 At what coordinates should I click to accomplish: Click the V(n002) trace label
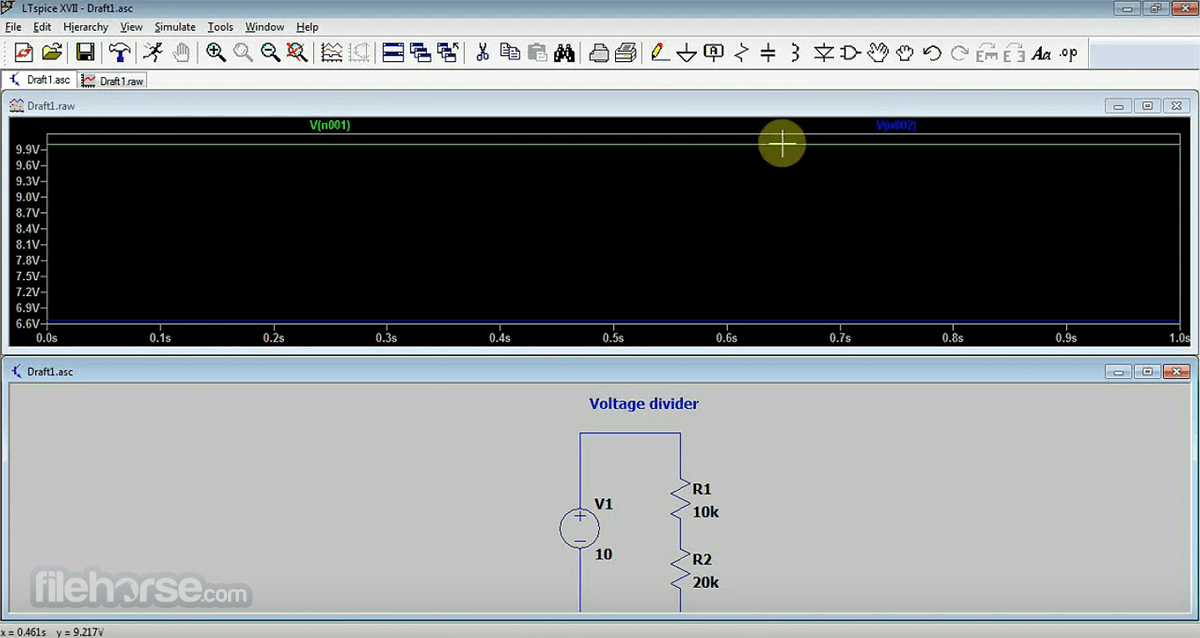[x=896, y=126]
